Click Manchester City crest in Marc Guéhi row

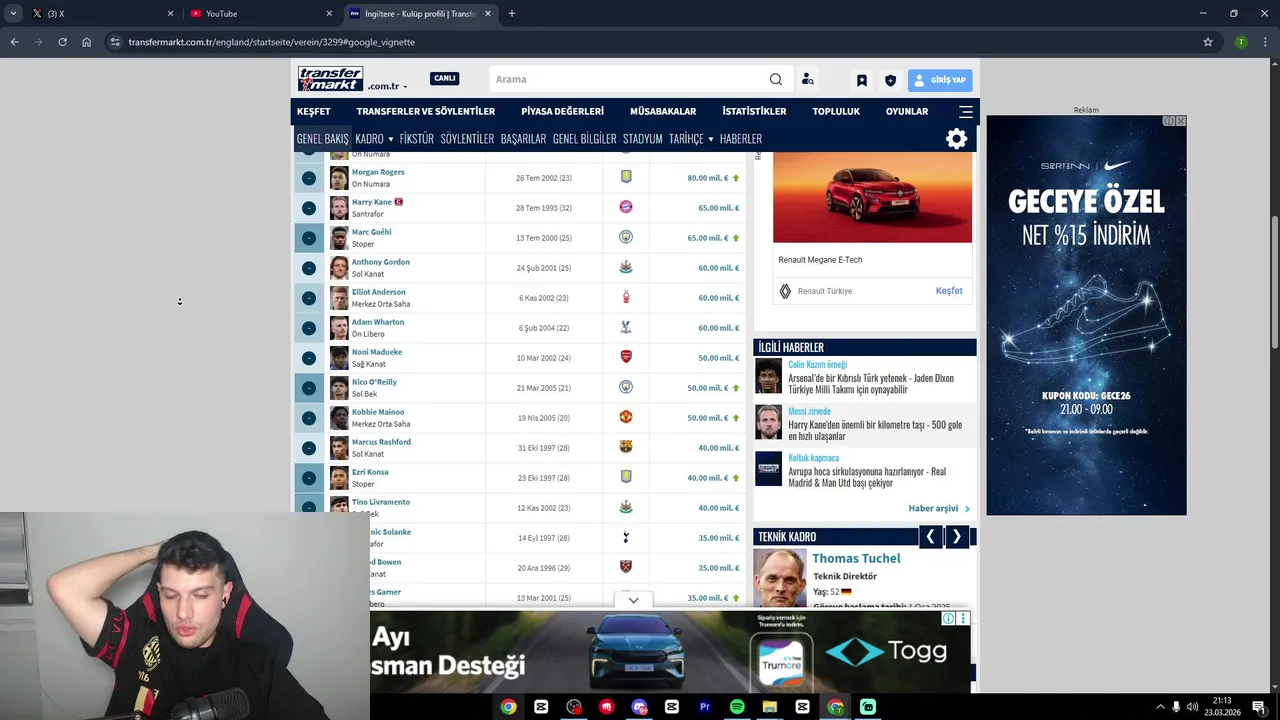click(626, 237)
